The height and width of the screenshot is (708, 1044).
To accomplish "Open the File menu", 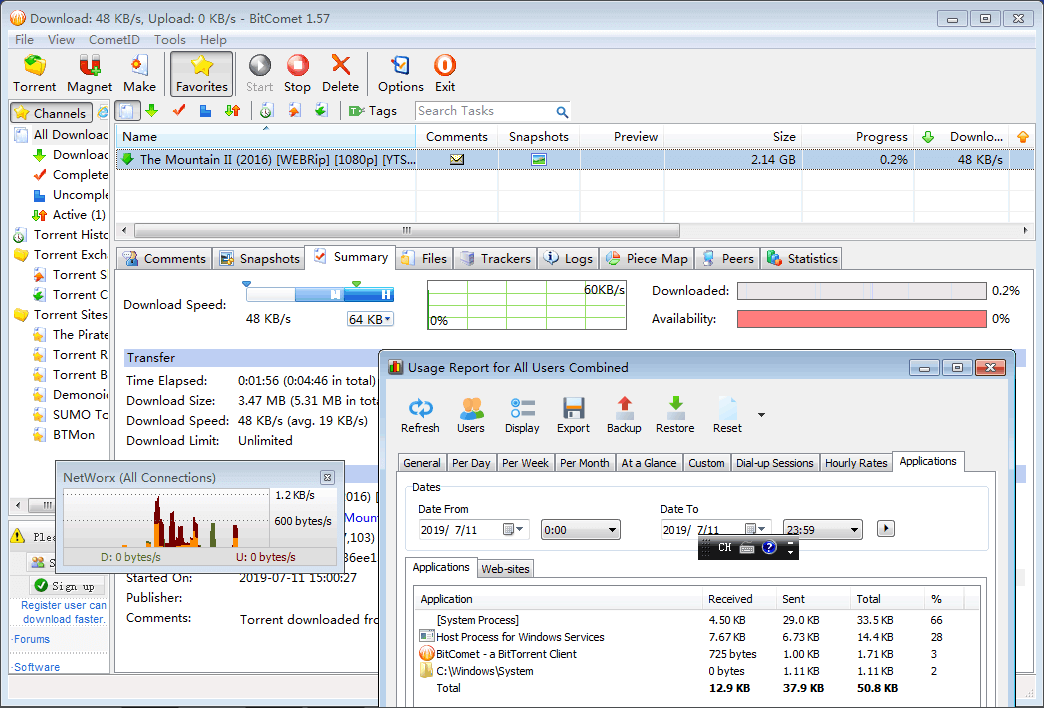I will [x=24, y=39].
